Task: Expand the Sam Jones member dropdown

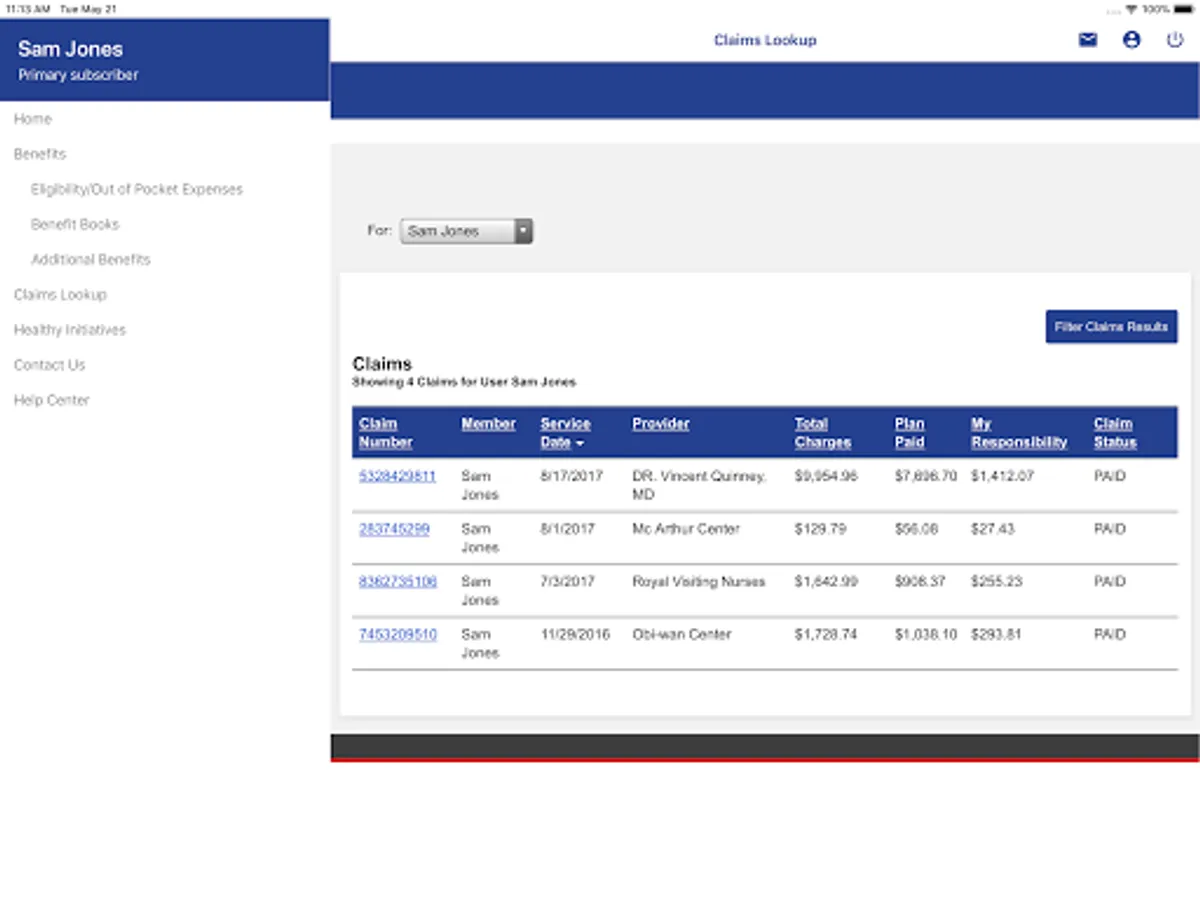Action: pyautogui.click(x=466, y=231)
